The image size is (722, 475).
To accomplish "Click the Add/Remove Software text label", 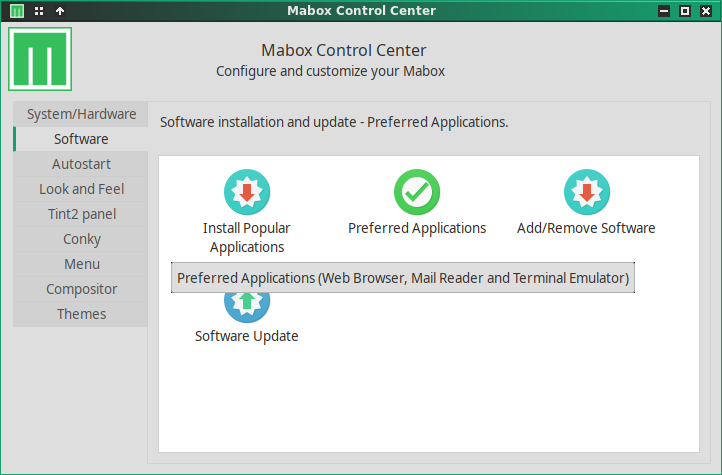I will point(586,228).
